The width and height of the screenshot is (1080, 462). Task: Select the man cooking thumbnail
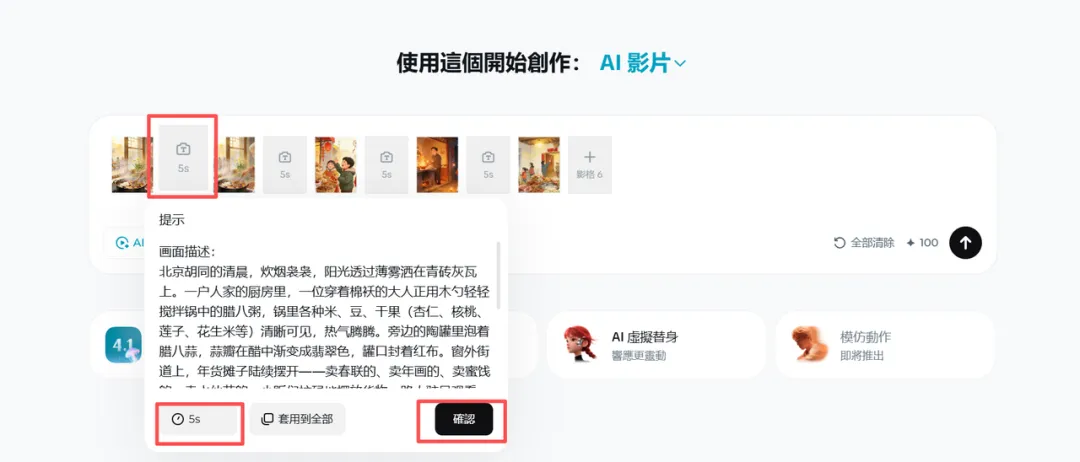click(437, 165)
